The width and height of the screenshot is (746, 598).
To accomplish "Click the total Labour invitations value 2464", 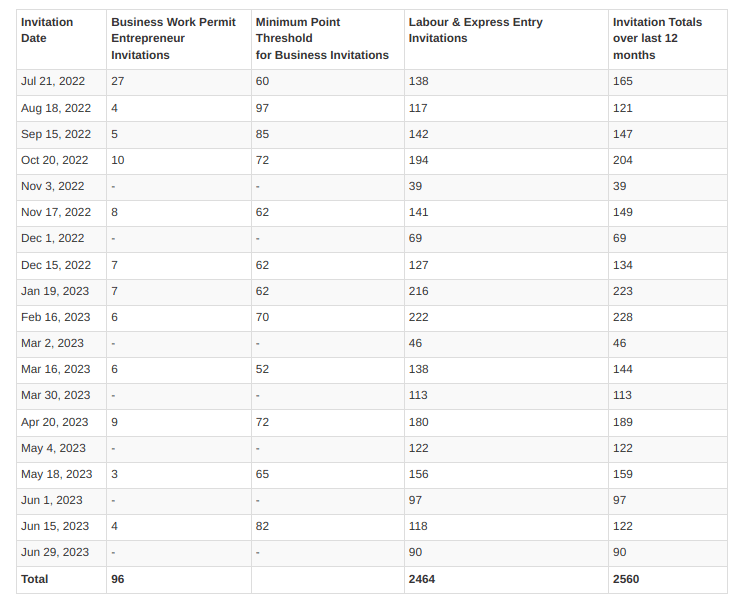I will pyautogui.click(x=422, y=579).
